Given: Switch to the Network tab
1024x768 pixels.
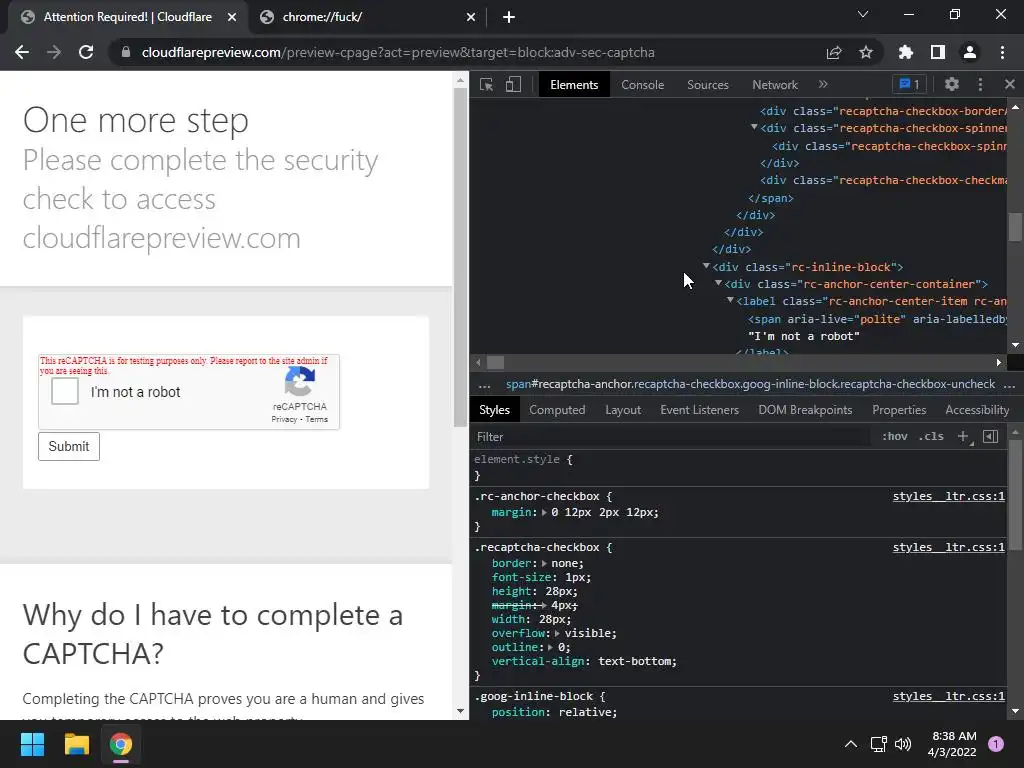Looking at the screenshot, I should tap(775, 85).
